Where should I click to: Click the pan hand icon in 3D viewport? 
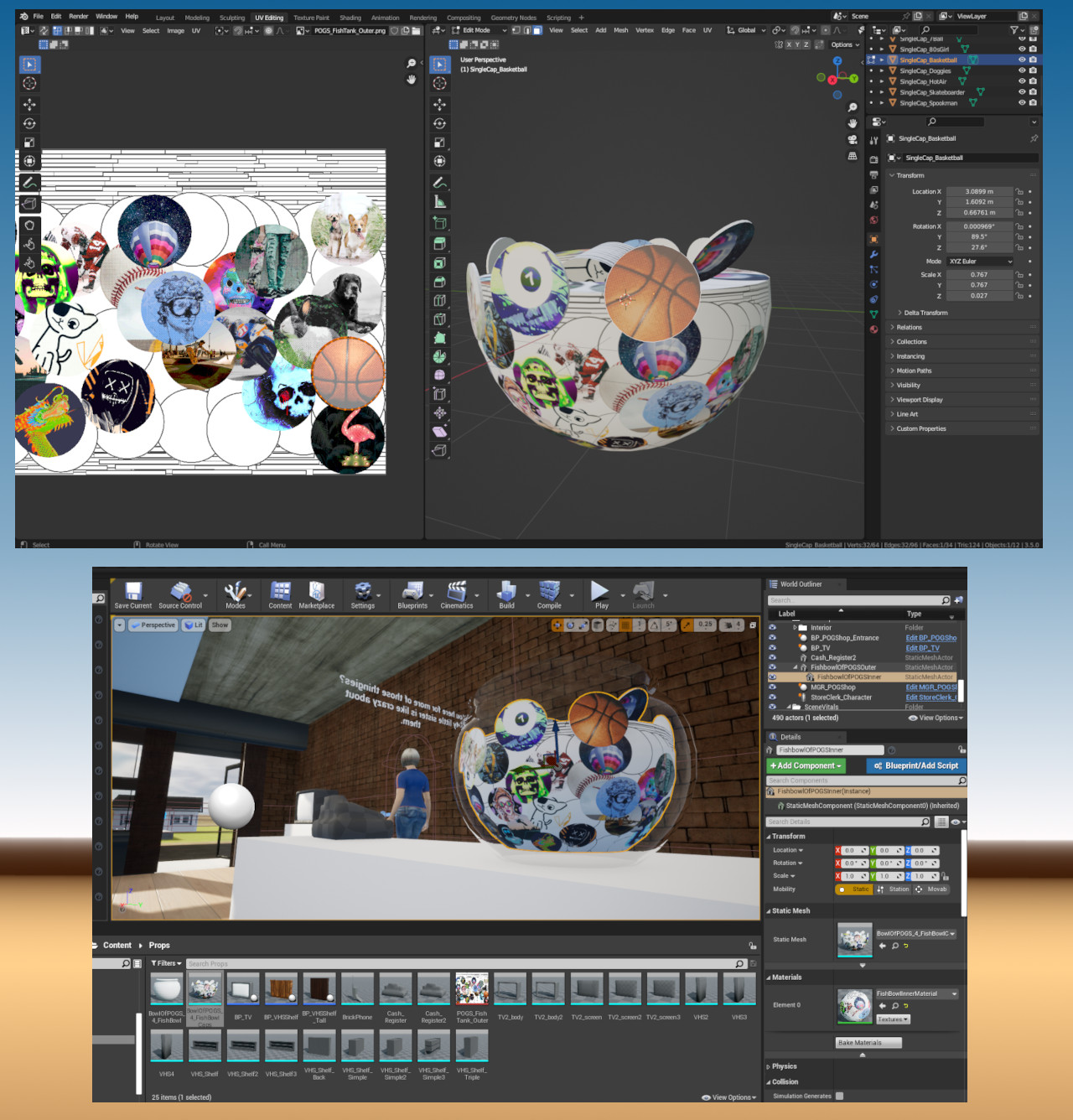853,123
